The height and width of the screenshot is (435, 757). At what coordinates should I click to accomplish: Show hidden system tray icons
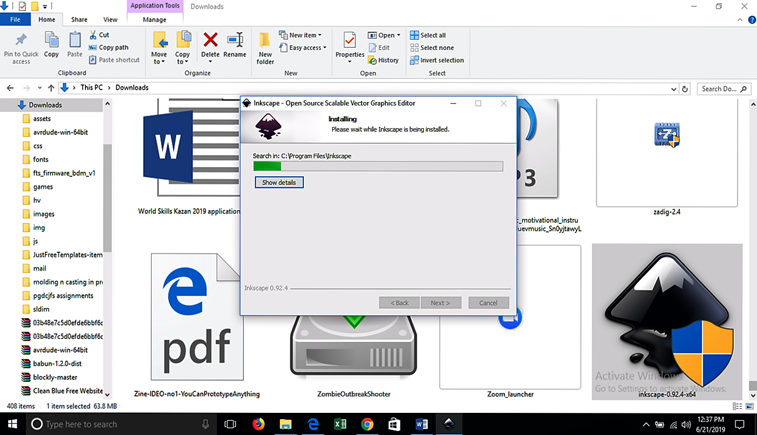pos(646,424)
